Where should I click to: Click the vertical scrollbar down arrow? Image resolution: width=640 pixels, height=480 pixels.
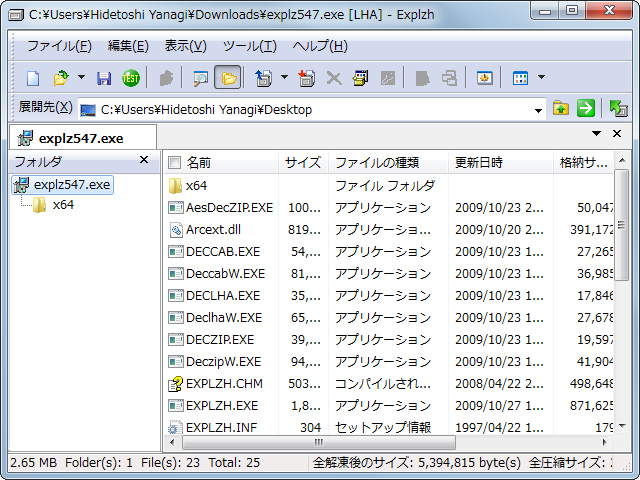[x=622, y=426]
